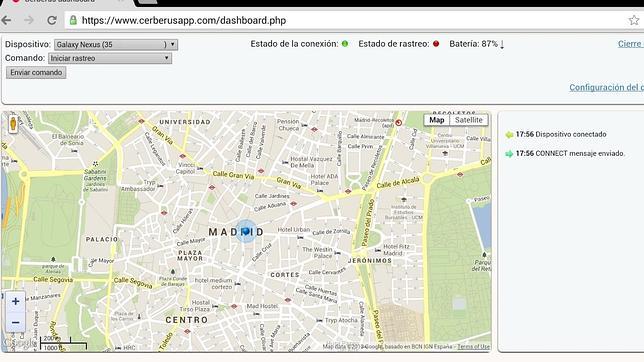Image resolution: width=644 pixels, height=362 pixels.
Task: Click the Hotel Urban label on the map
Action: (x=294, y=229)
